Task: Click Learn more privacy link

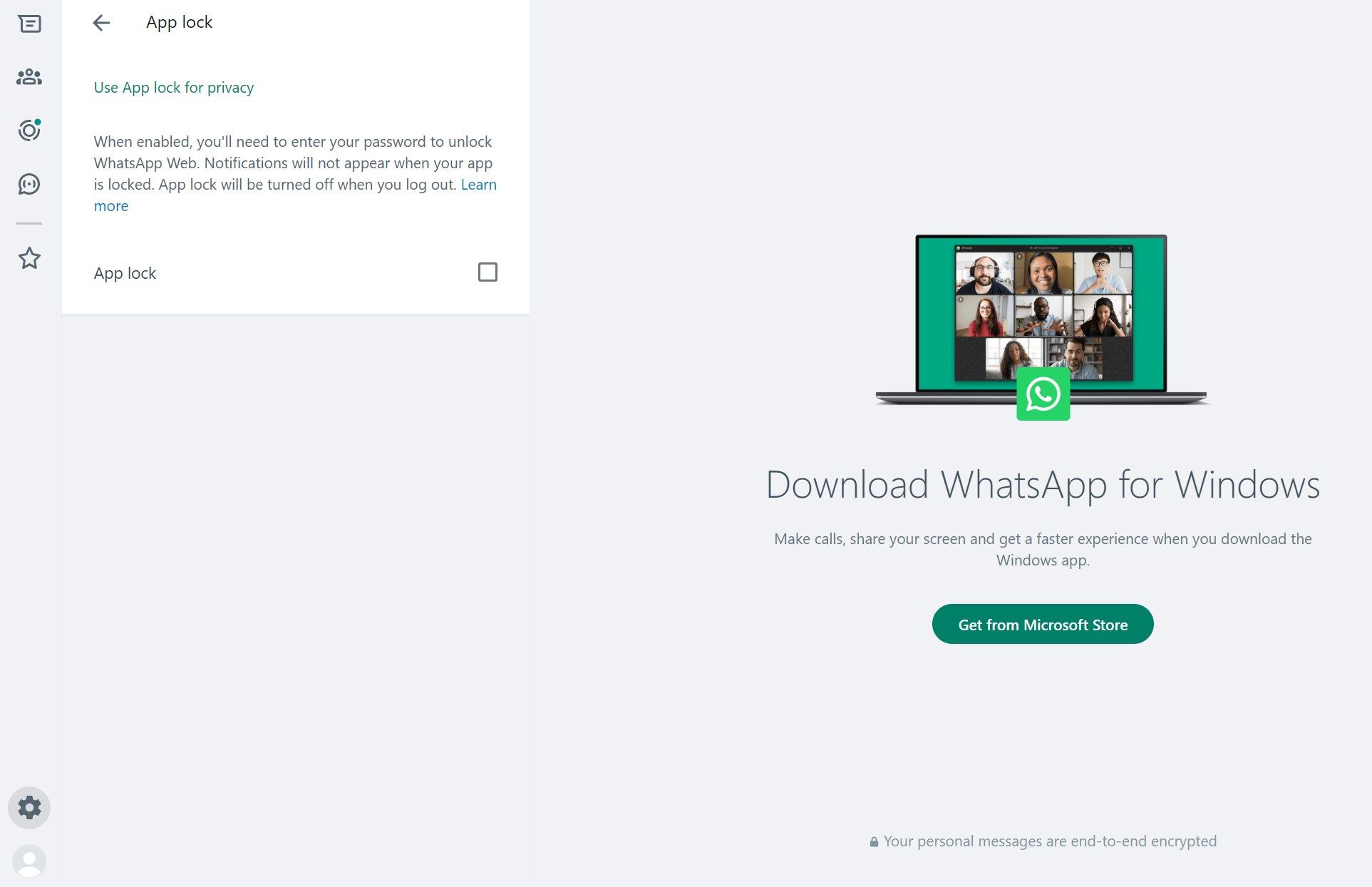Action: (x=110, y=205)
